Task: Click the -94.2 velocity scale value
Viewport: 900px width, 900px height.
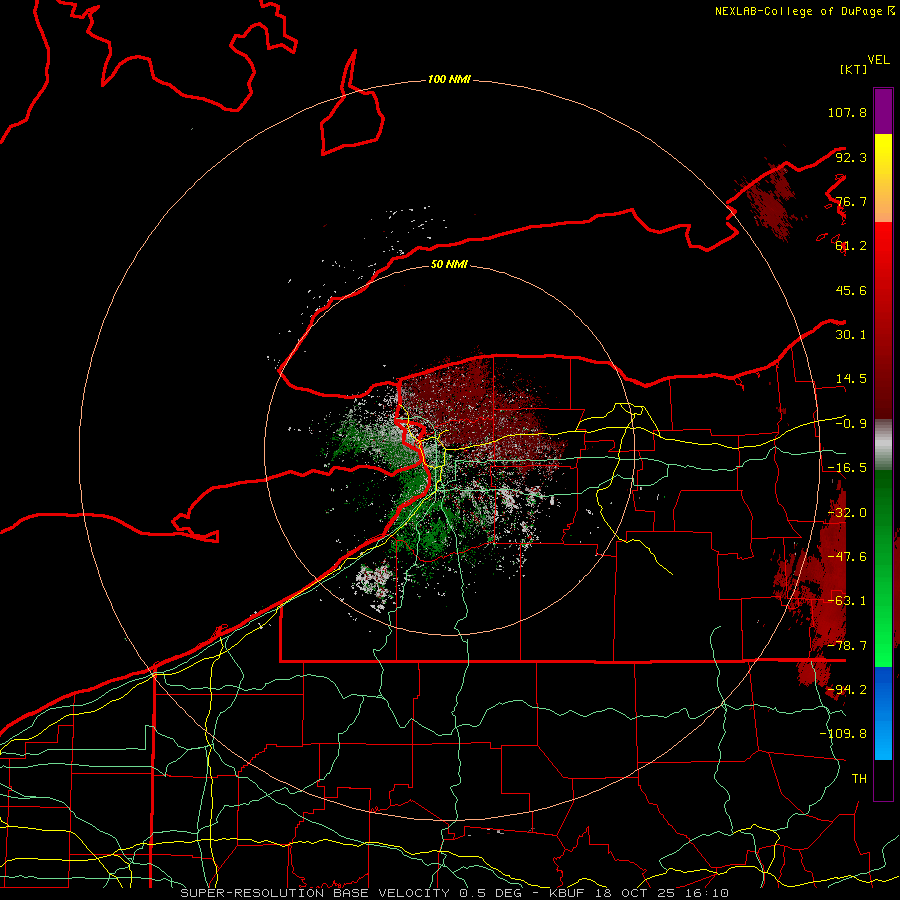Action: pyautogui.click(x=847, y=689)
